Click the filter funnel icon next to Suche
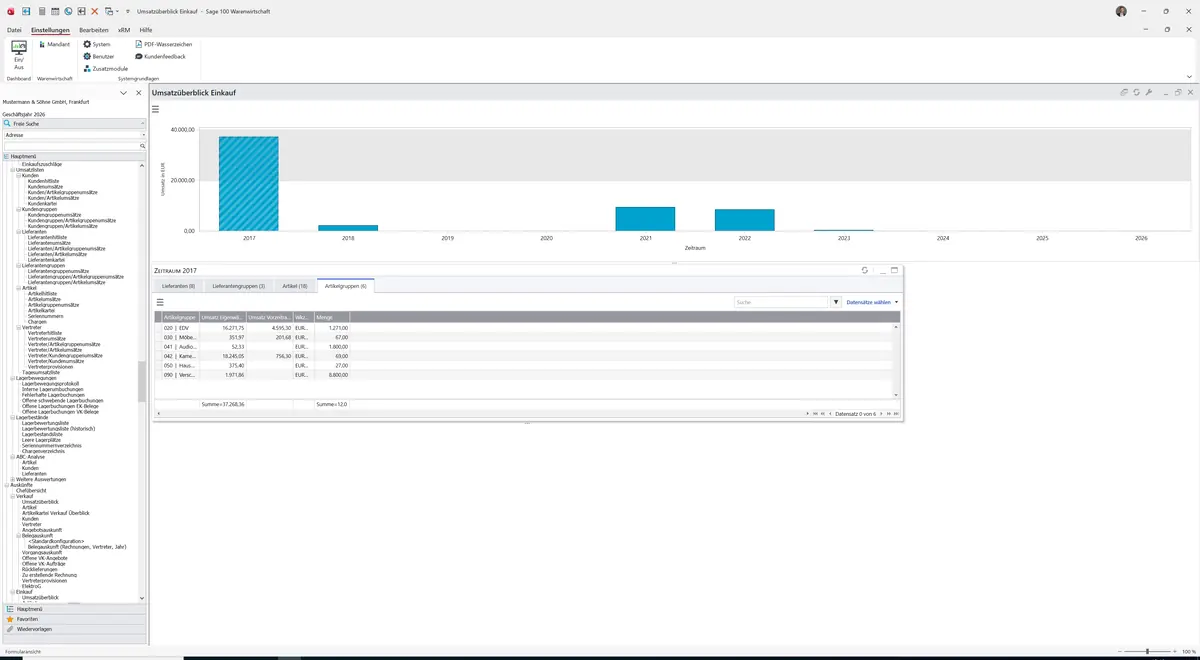Image resolution: width=1200 pixels, height=660 pixels. tap(836, 301)
